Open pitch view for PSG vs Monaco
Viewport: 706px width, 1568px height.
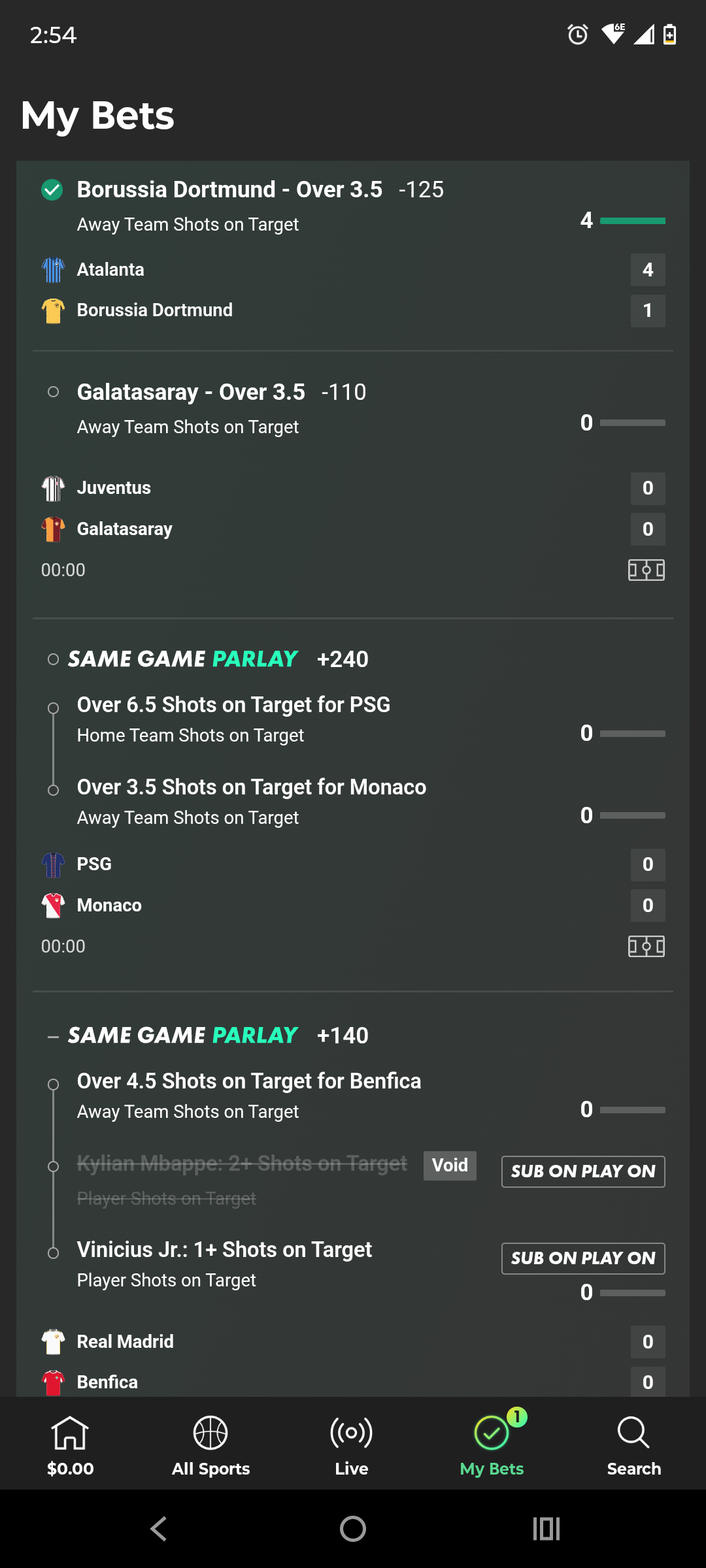647,947
